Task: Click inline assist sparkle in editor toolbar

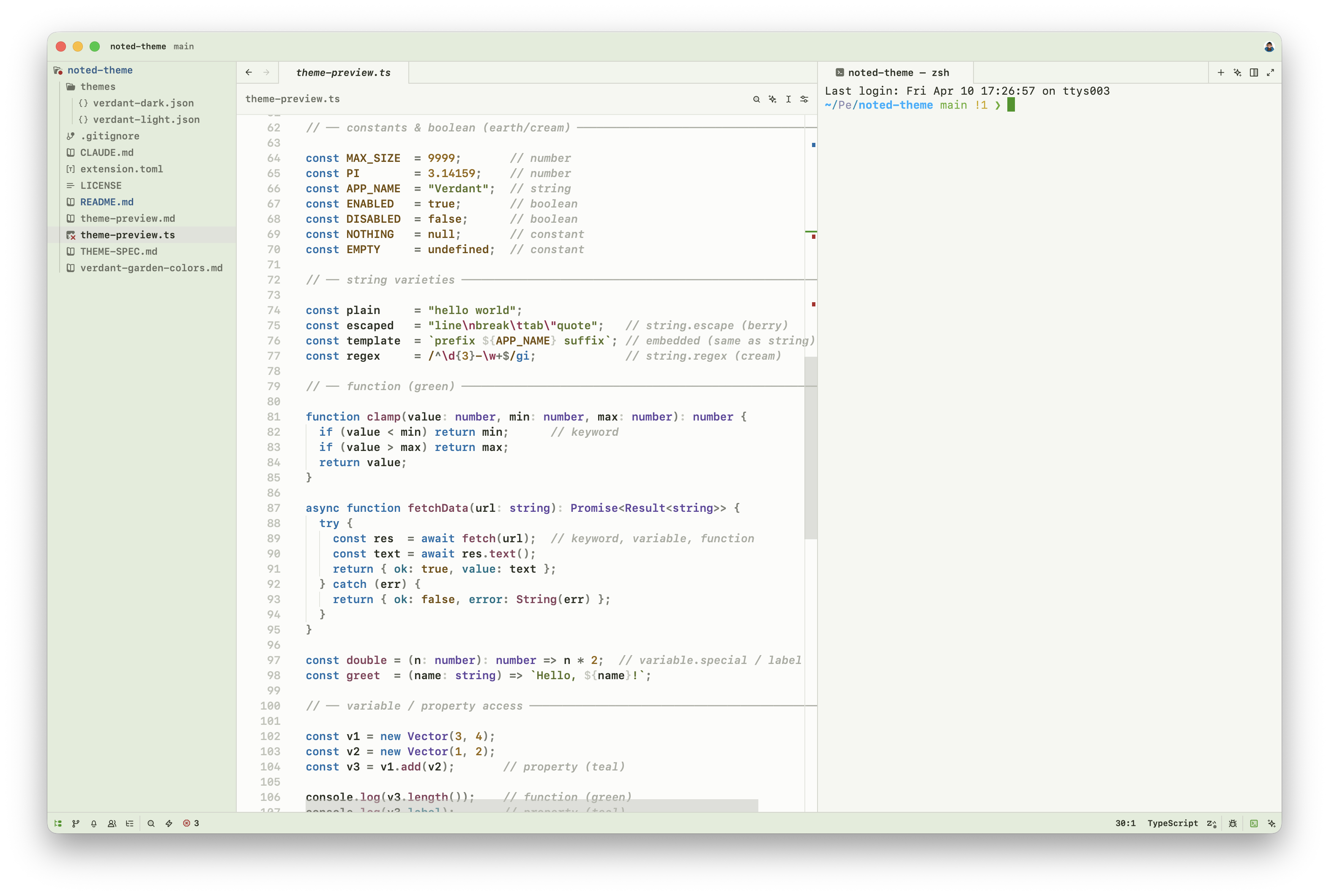Action: (772, 99)
